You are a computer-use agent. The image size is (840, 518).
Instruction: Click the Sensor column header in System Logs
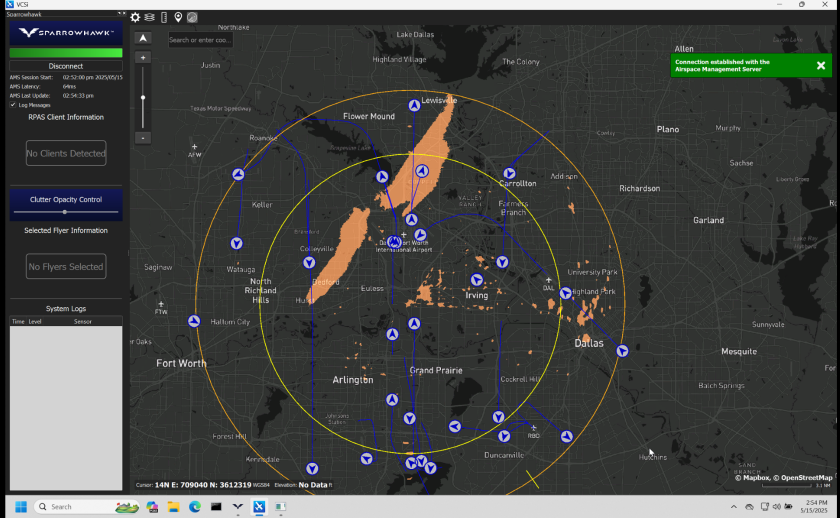[82, 321]
